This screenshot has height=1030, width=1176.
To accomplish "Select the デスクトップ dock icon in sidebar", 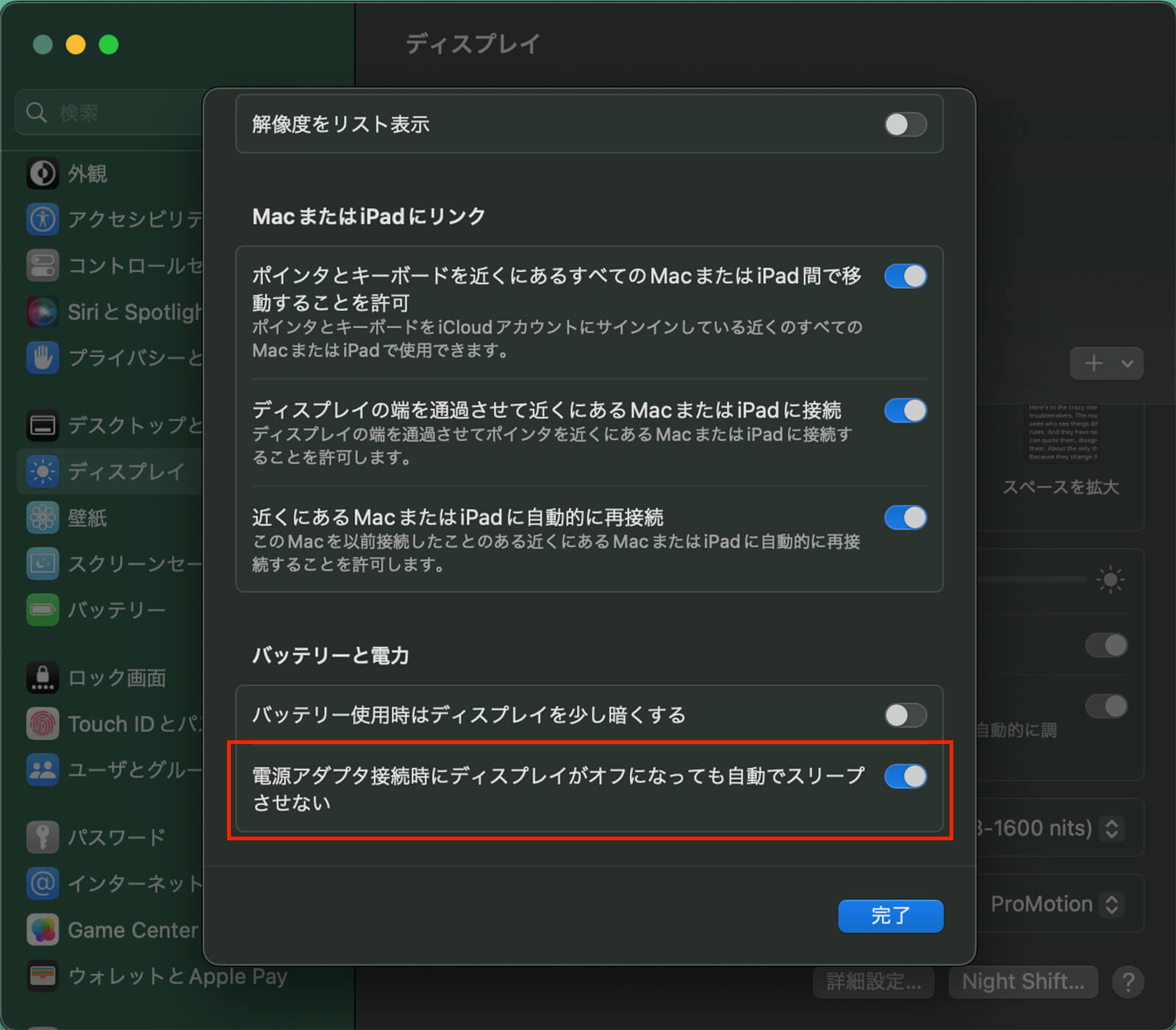I will [x=43, y=425].
